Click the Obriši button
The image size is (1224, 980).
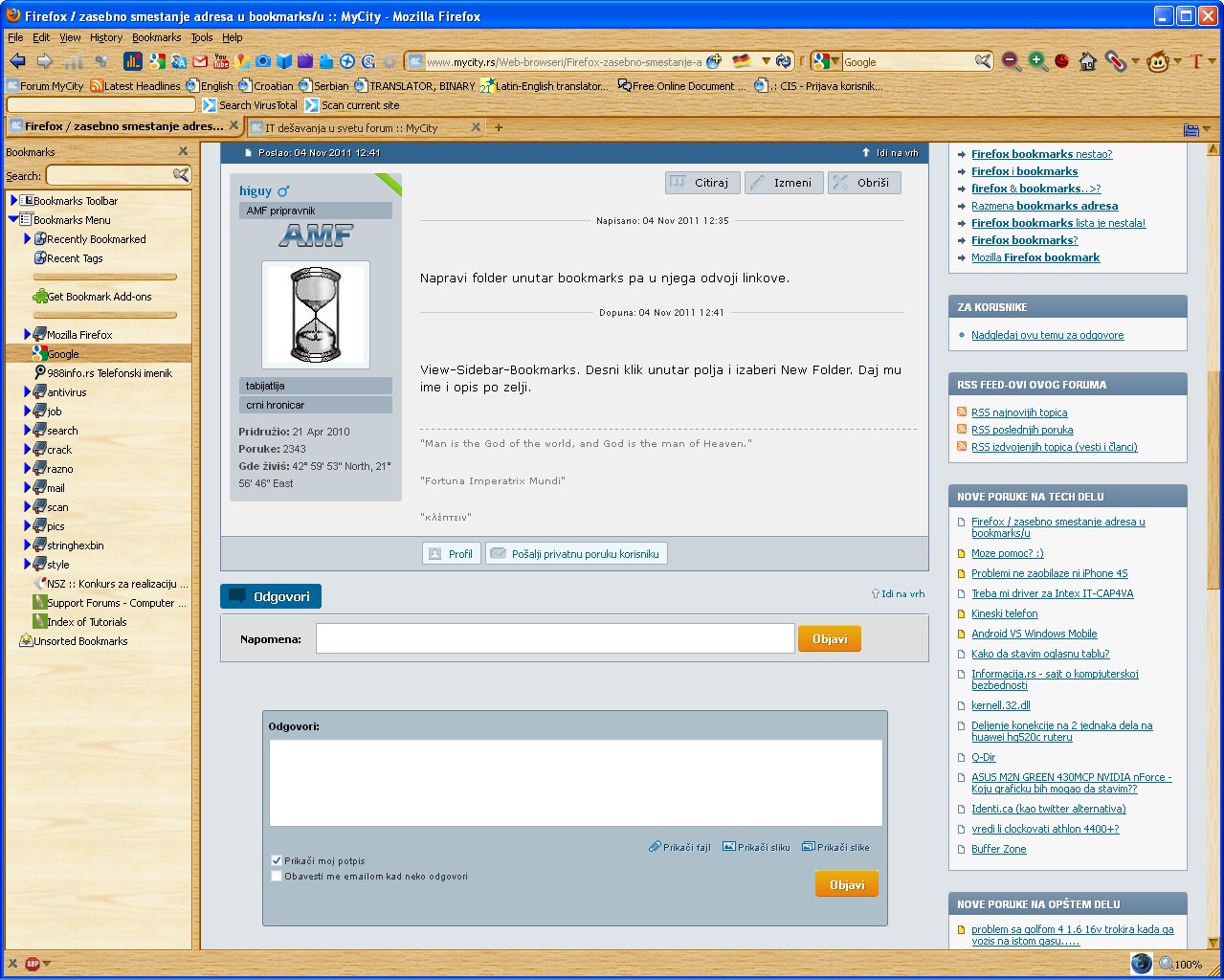[x=863, y=183]
